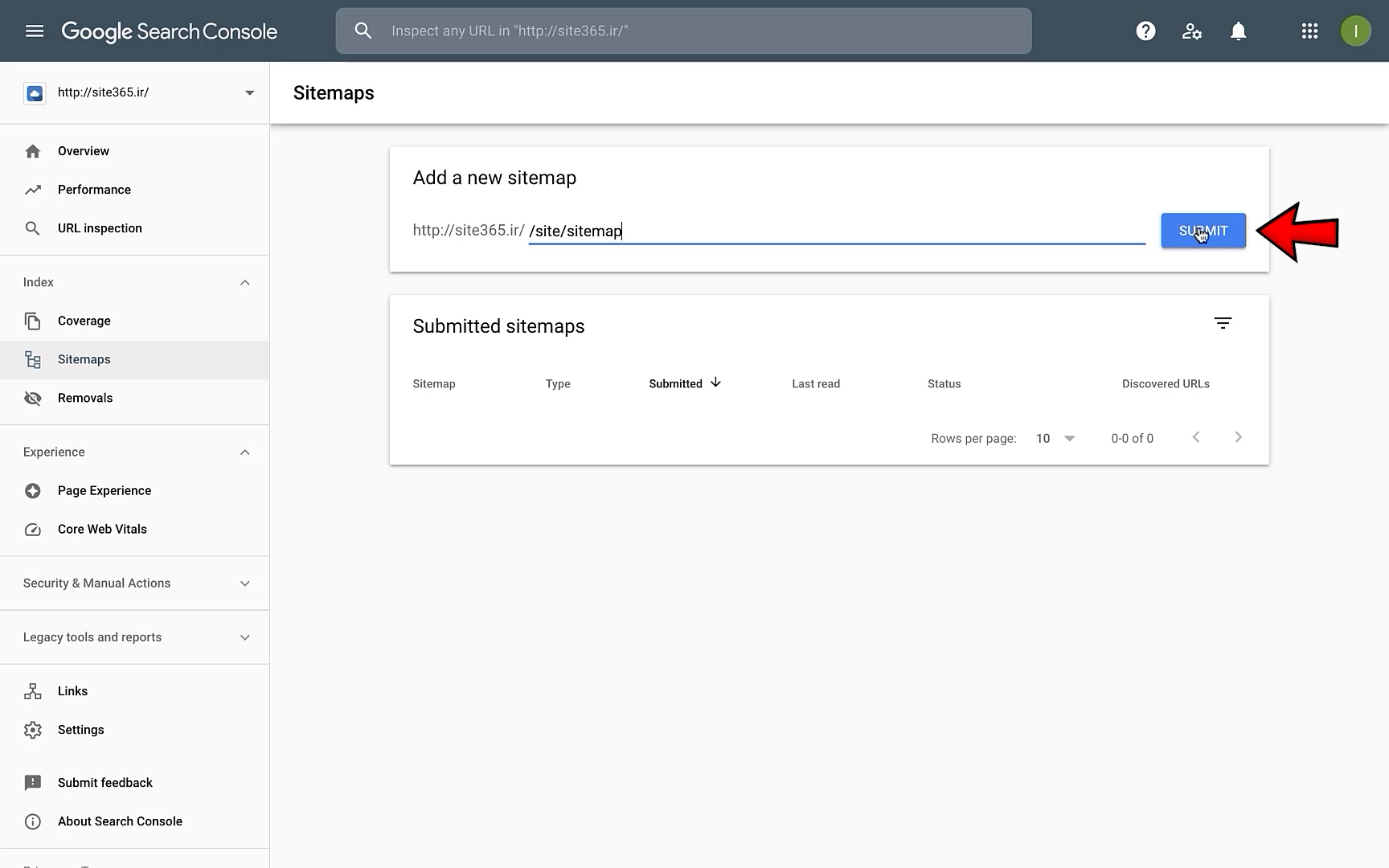1389x868 pixels.
Task: Expand Security & Manual Actions section
Action: click(x=244, y=583)
